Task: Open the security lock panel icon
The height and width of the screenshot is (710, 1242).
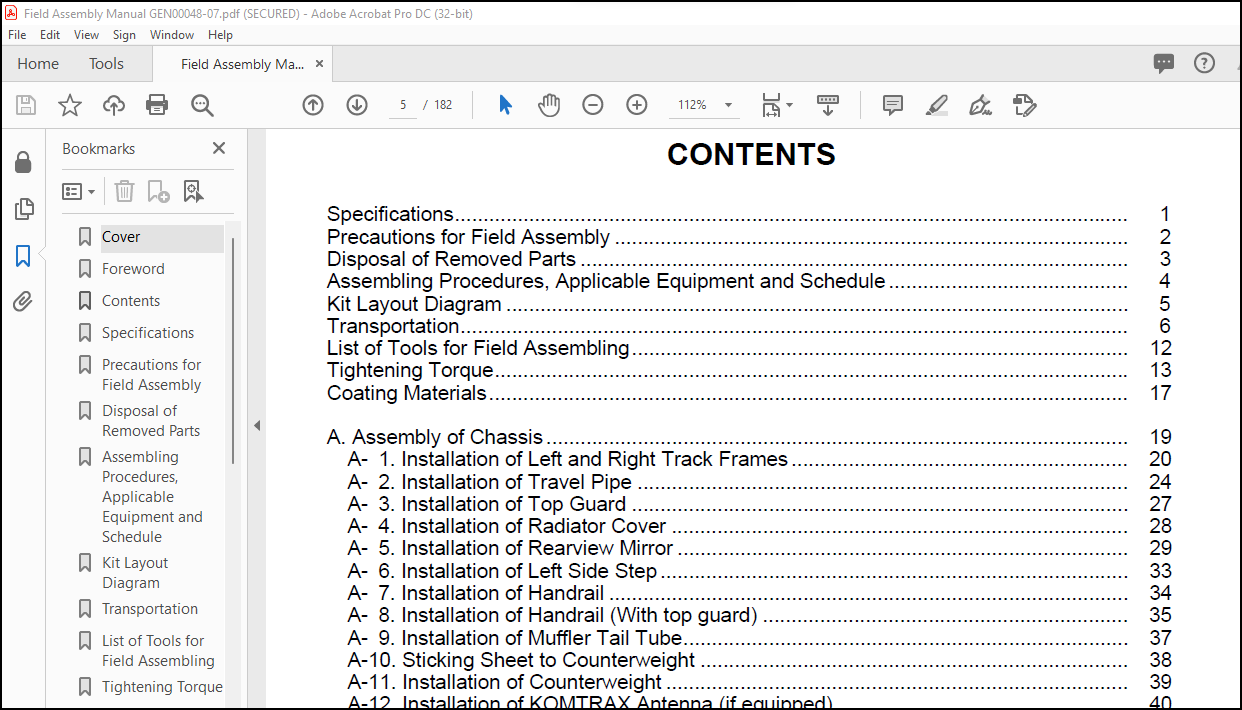Action: (x=23, y=162)
